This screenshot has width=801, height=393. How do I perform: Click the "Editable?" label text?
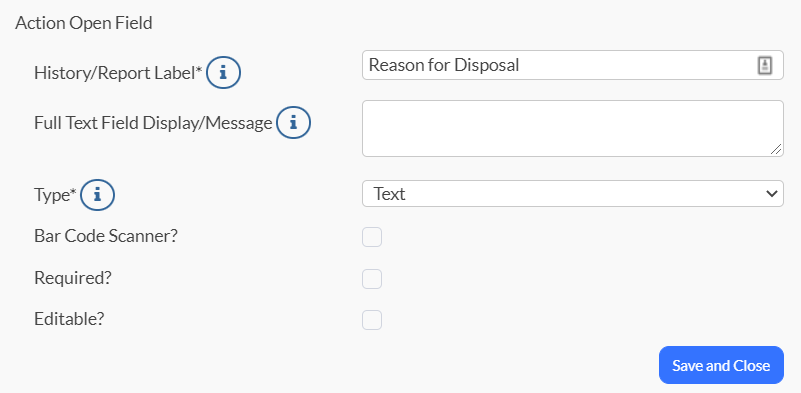click(69, 319)
